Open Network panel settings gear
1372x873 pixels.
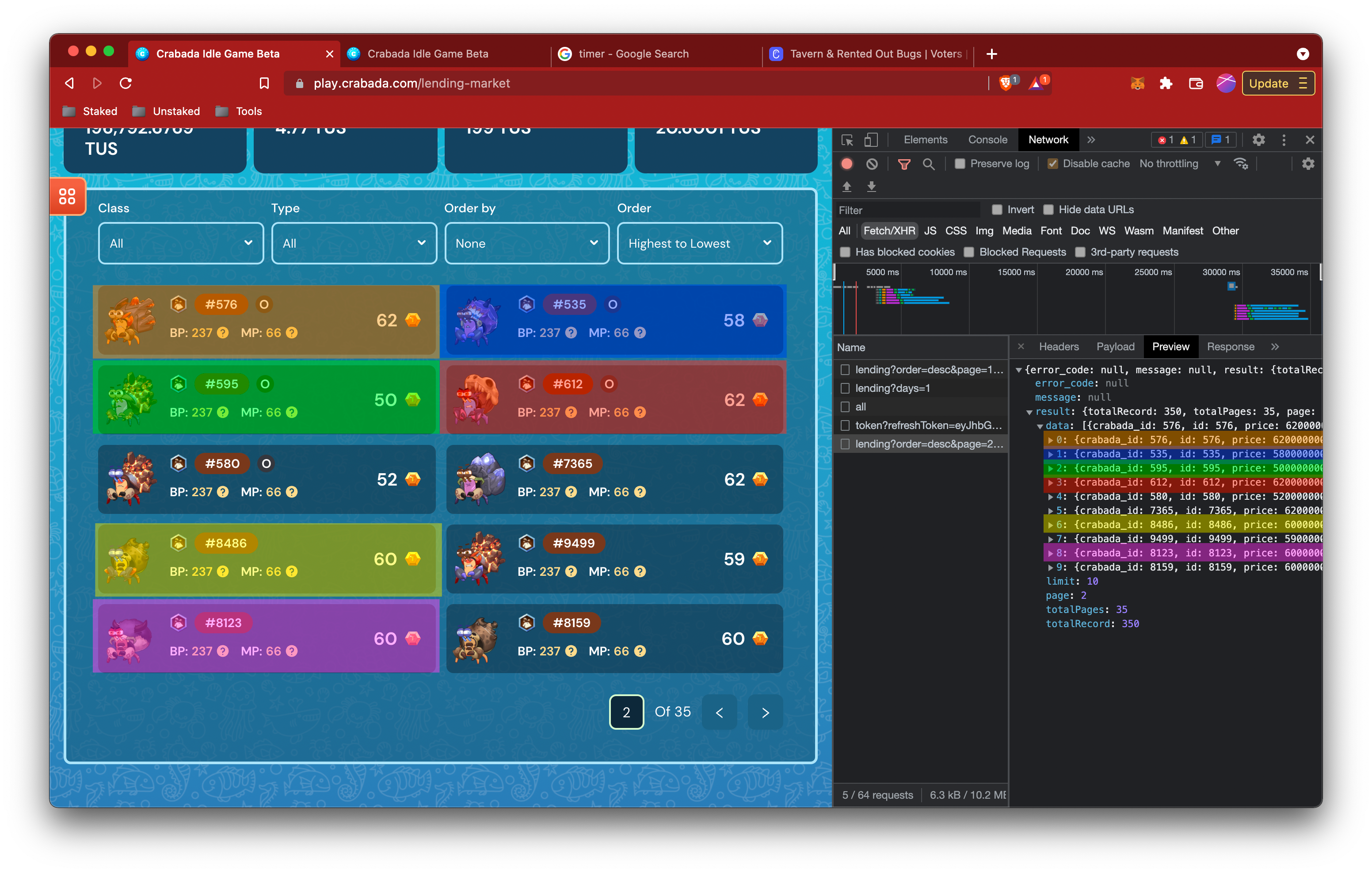(x=1307, y=164)
